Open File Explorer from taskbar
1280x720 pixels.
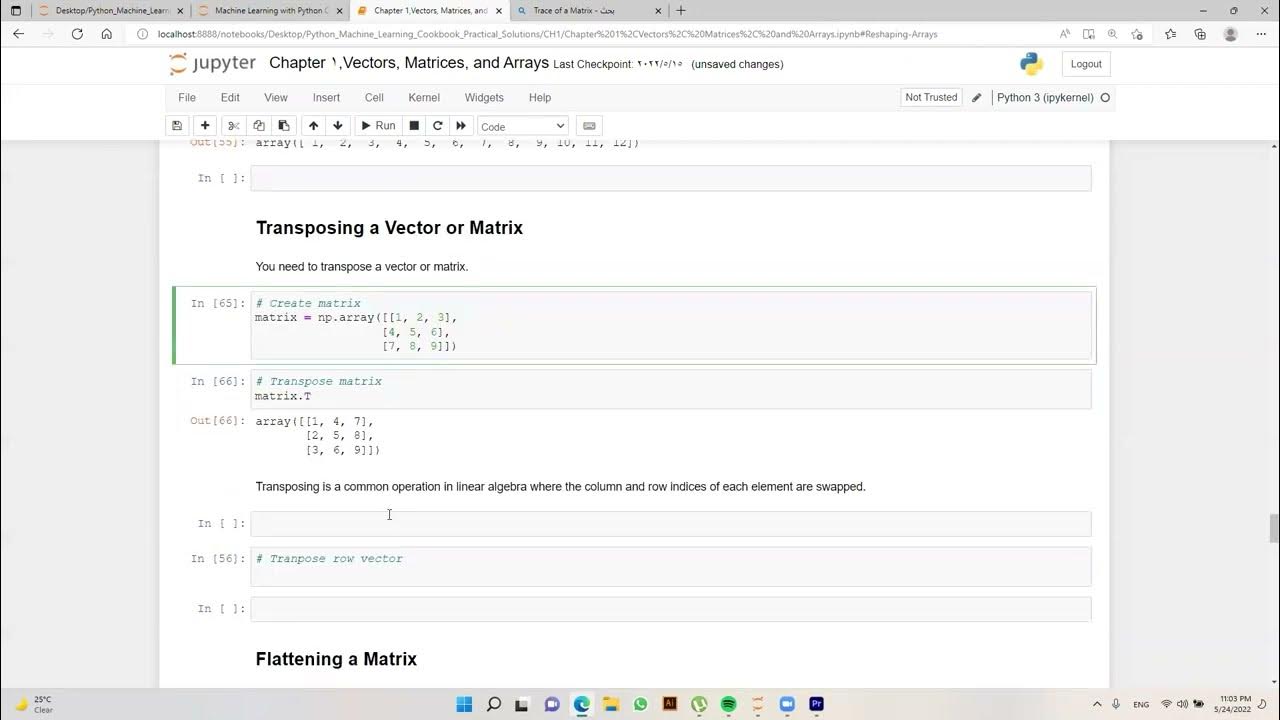(611, 704)
